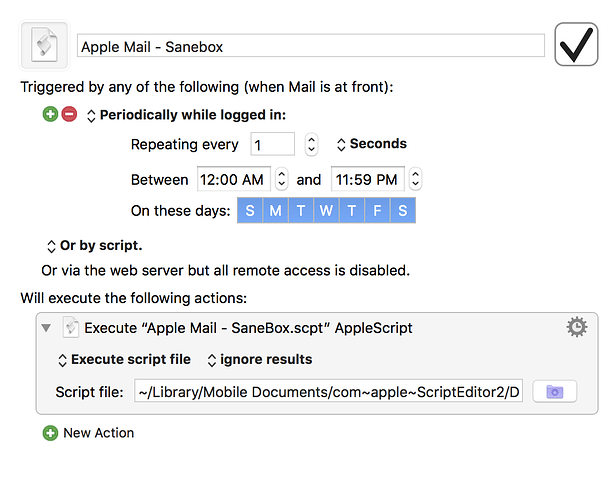
Task: Toggle Monday in the days selector
Action: click(x=275, y=211)
